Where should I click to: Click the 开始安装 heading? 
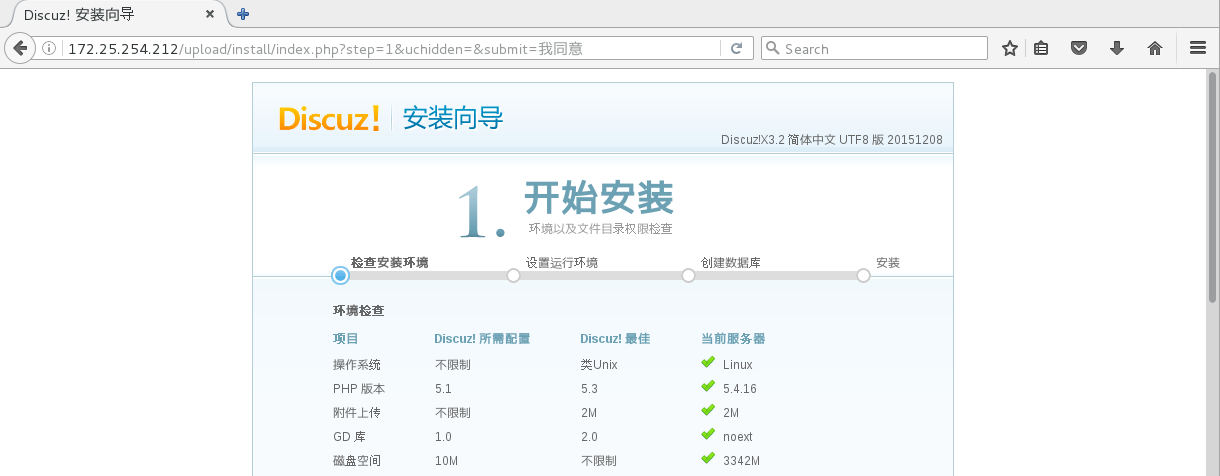(599, 198)
